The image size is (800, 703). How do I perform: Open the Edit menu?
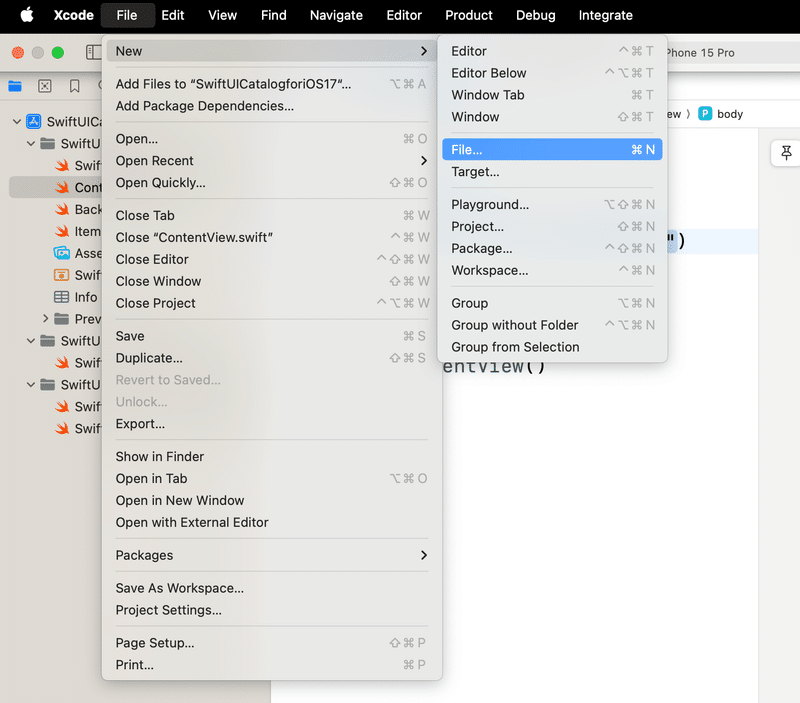click(x=172, y=15)
